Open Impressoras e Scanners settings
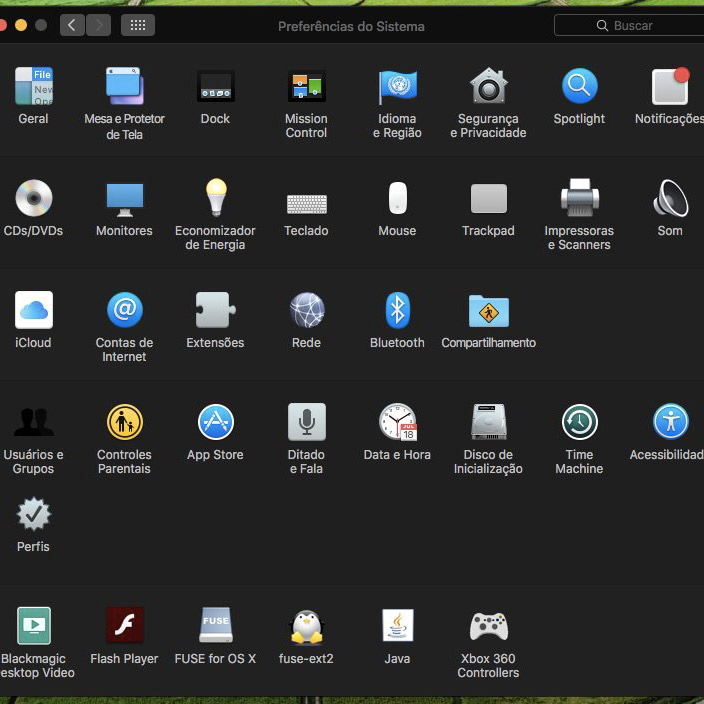Screen dimensions: 704x704 (x=579, y=199)
